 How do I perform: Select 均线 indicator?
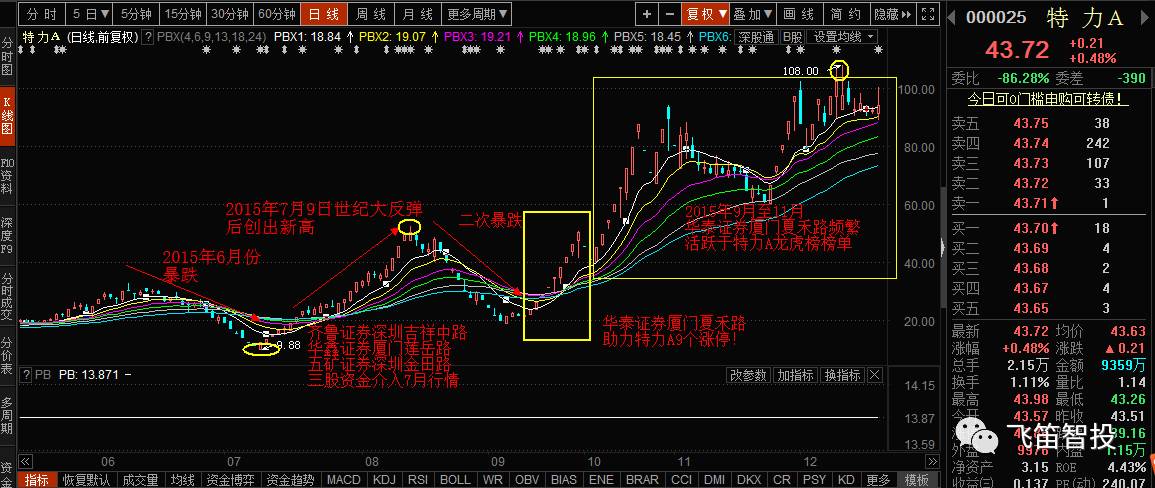click(183, 480)
